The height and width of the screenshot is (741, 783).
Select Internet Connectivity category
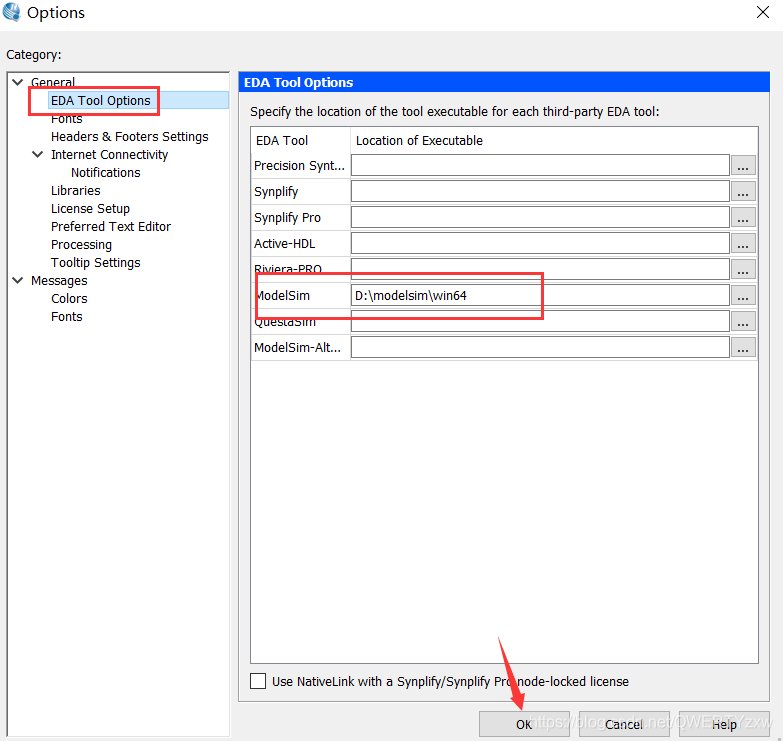(109, 154)
